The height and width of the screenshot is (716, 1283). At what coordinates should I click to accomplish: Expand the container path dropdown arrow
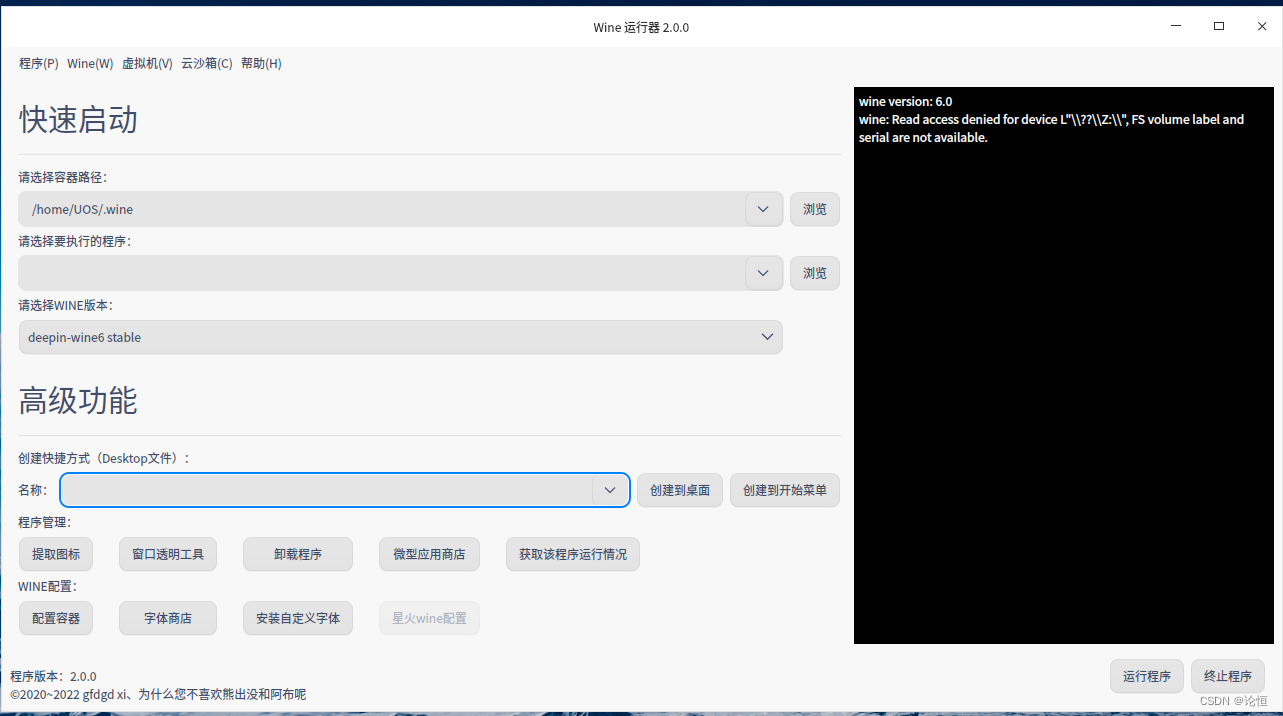point(763,209)
